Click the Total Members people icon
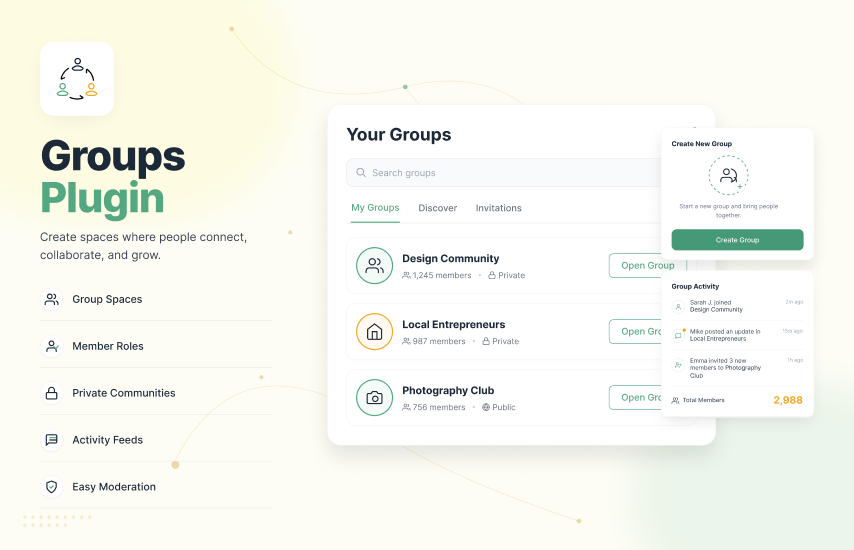Viewport: 854px width, 550px height. pos(675,400)
